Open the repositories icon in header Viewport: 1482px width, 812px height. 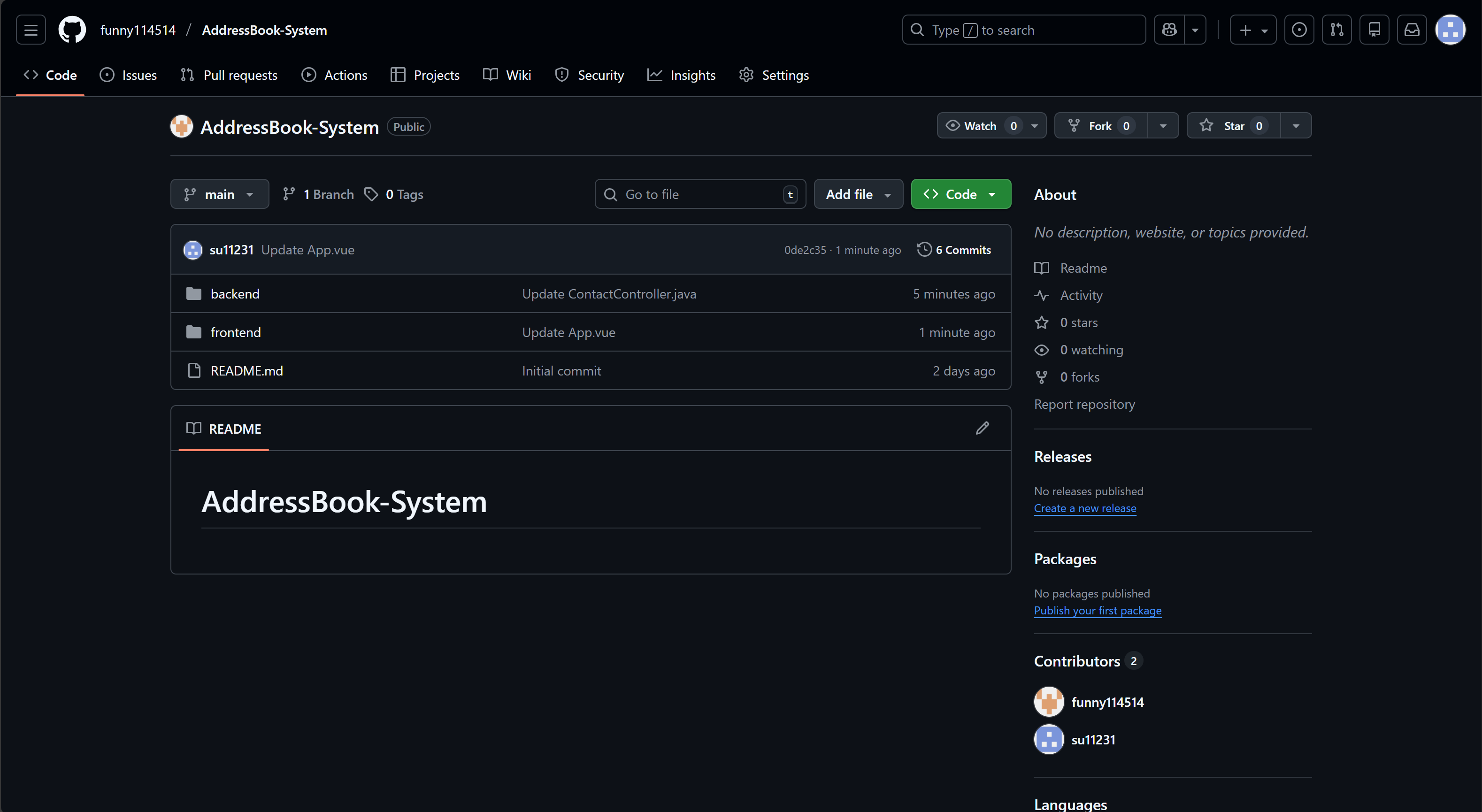pyautogui.click(x=1374, y=30)
